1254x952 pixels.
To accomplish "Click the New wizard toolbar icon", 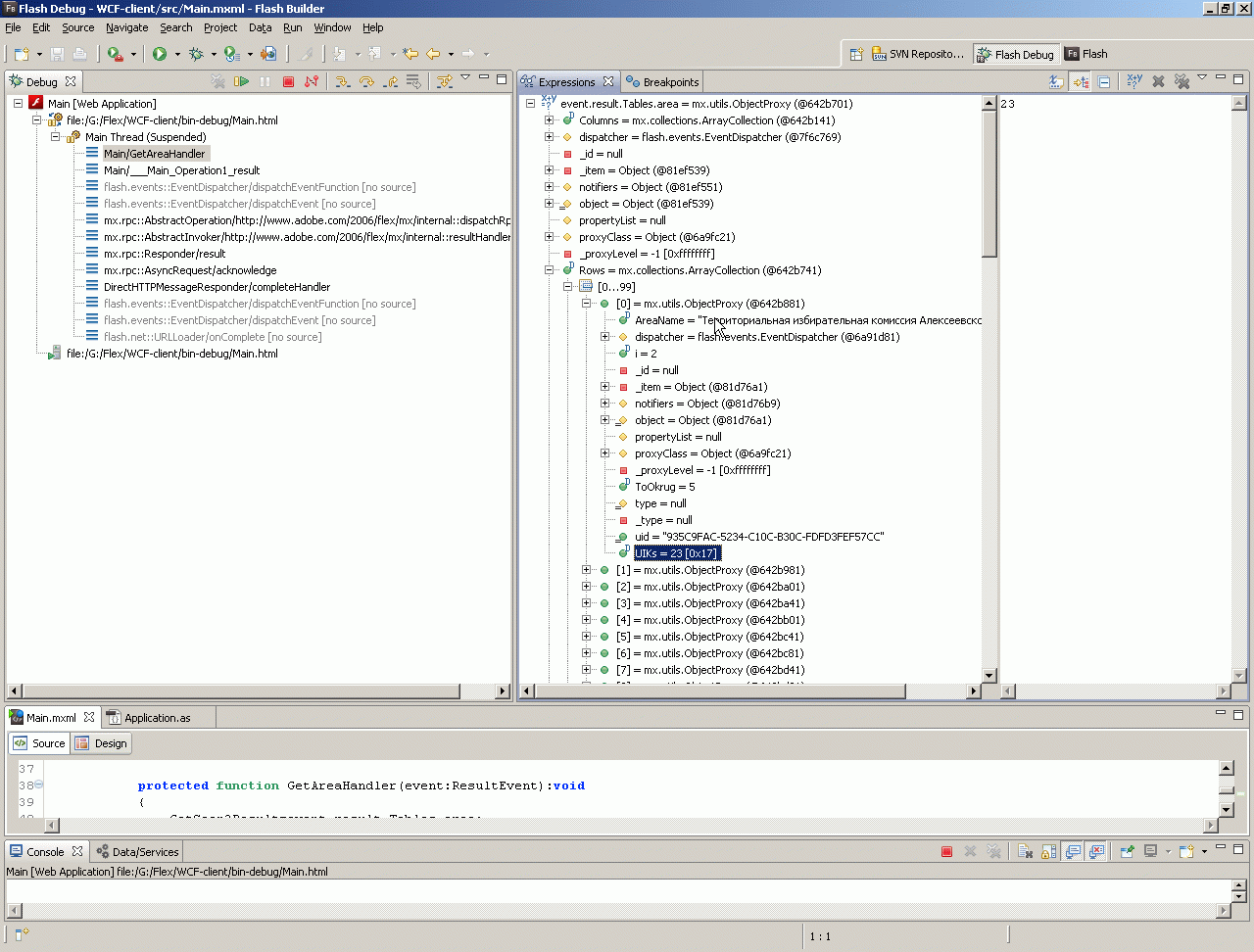I will [22, 54].
